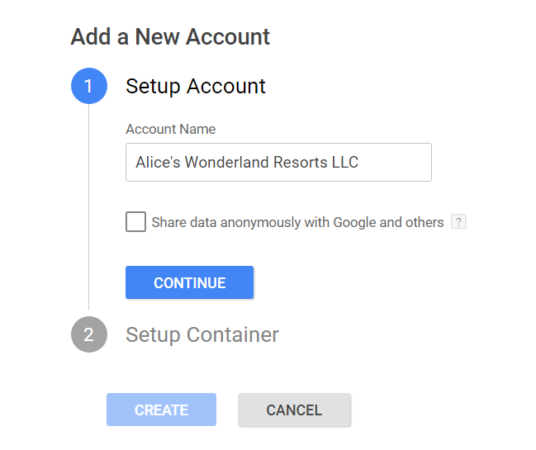Click the numeral 2 in the gray circle
The height and width of the screenshot is (450, 536).
(89, 335)
